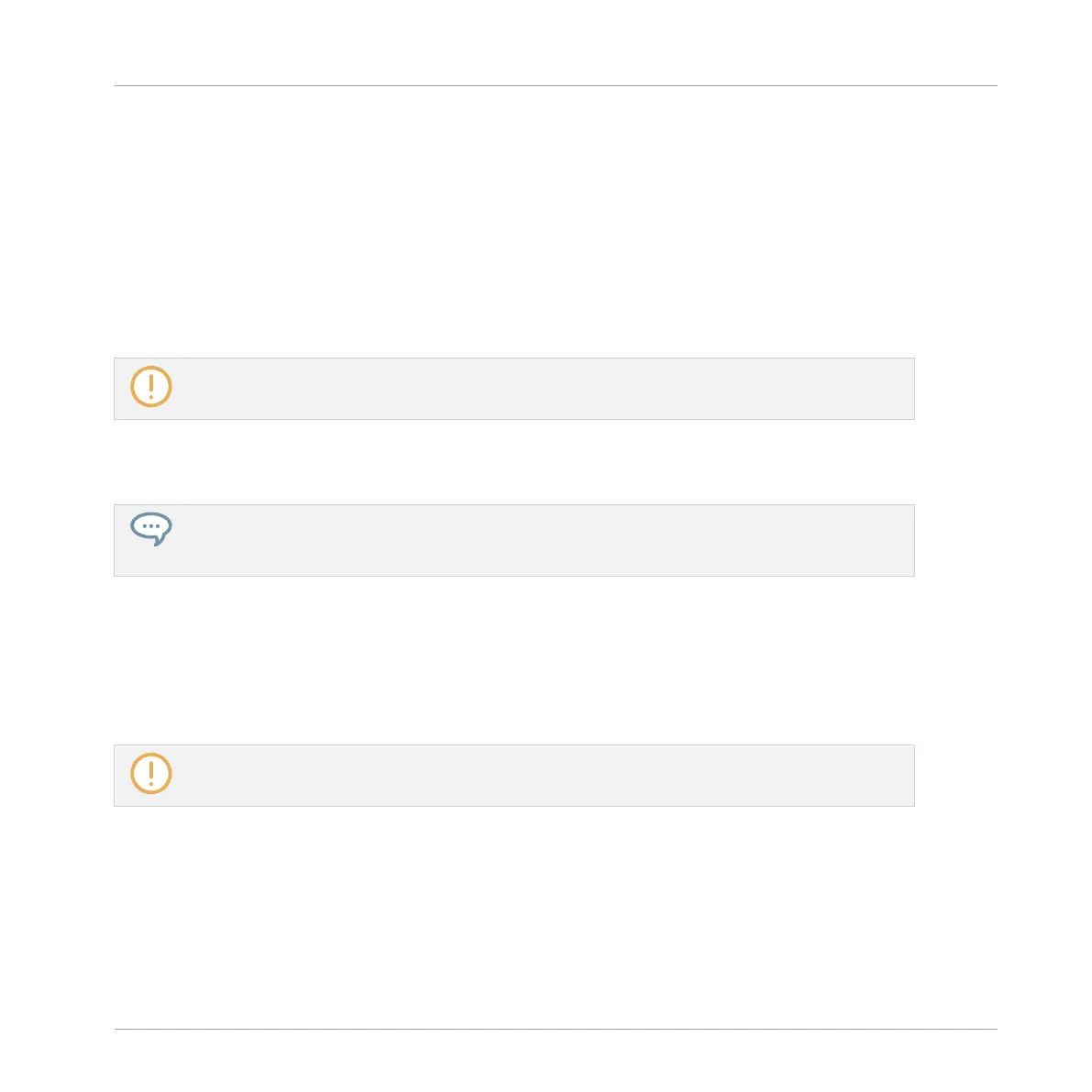This screenshot has height=1092, width=1092.
Task: Click the exclamation mark in the bottommost orange circle
Action: tap(151, 773)
